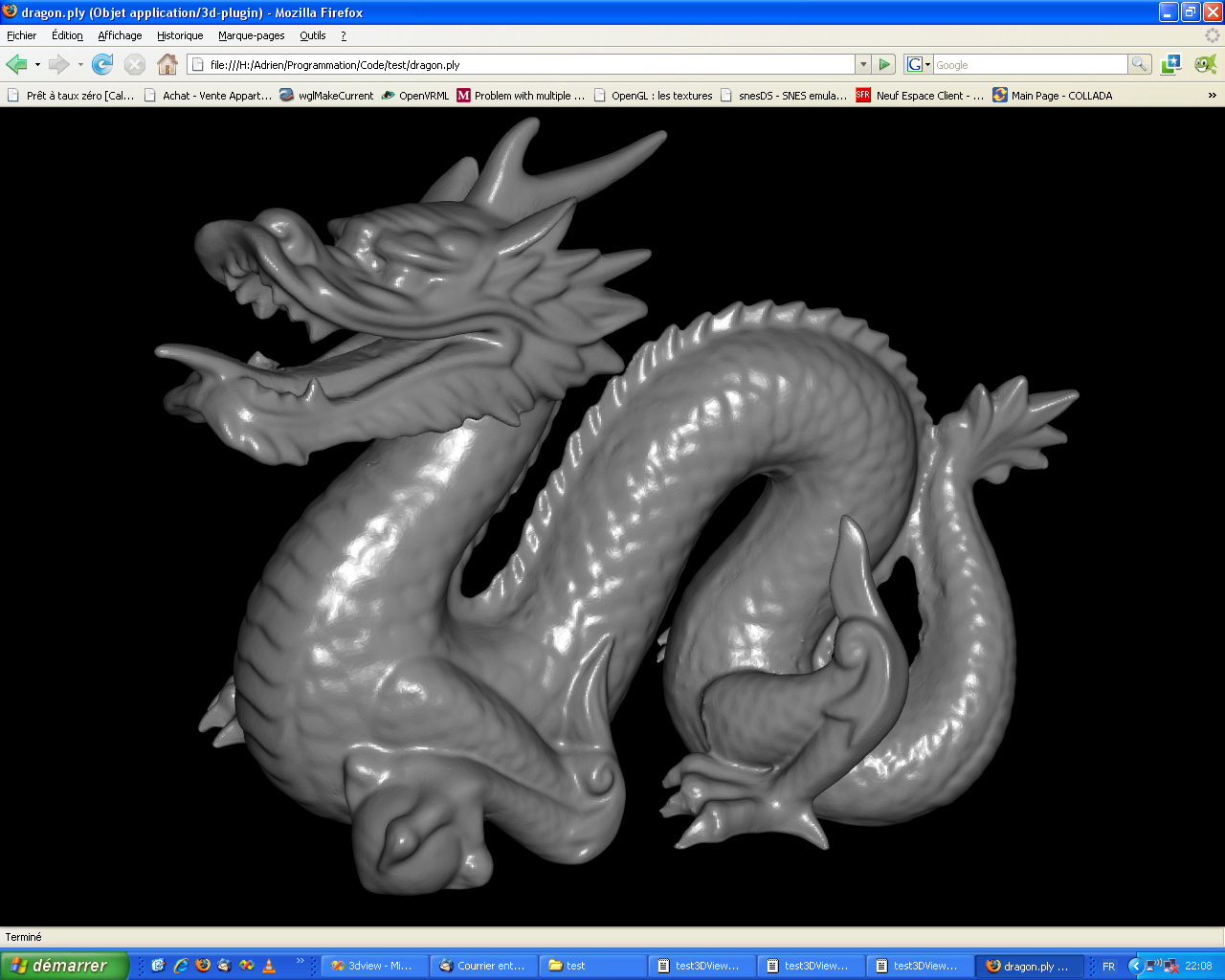The width and height of the screenshot is (1225, 980).
Task: Open the ? help menu
Action: pyautogui.click(x=344, y=35)
